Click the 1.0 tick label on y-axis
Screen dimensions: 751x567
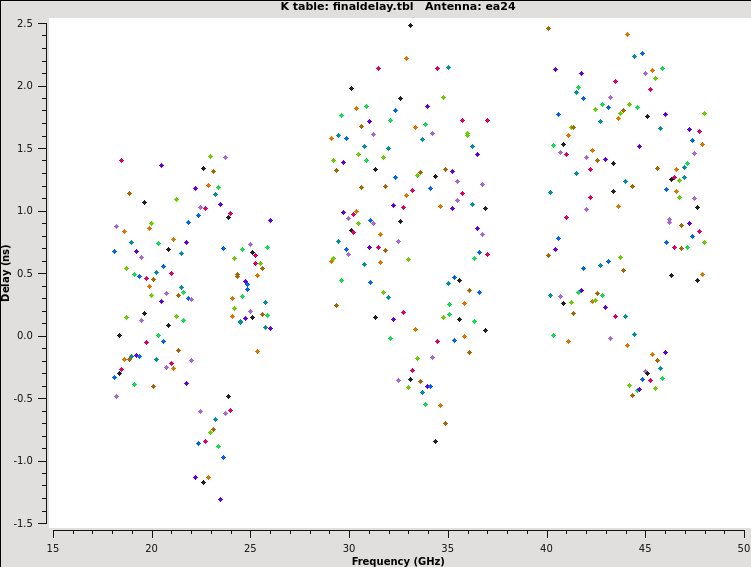coord(26,211)
